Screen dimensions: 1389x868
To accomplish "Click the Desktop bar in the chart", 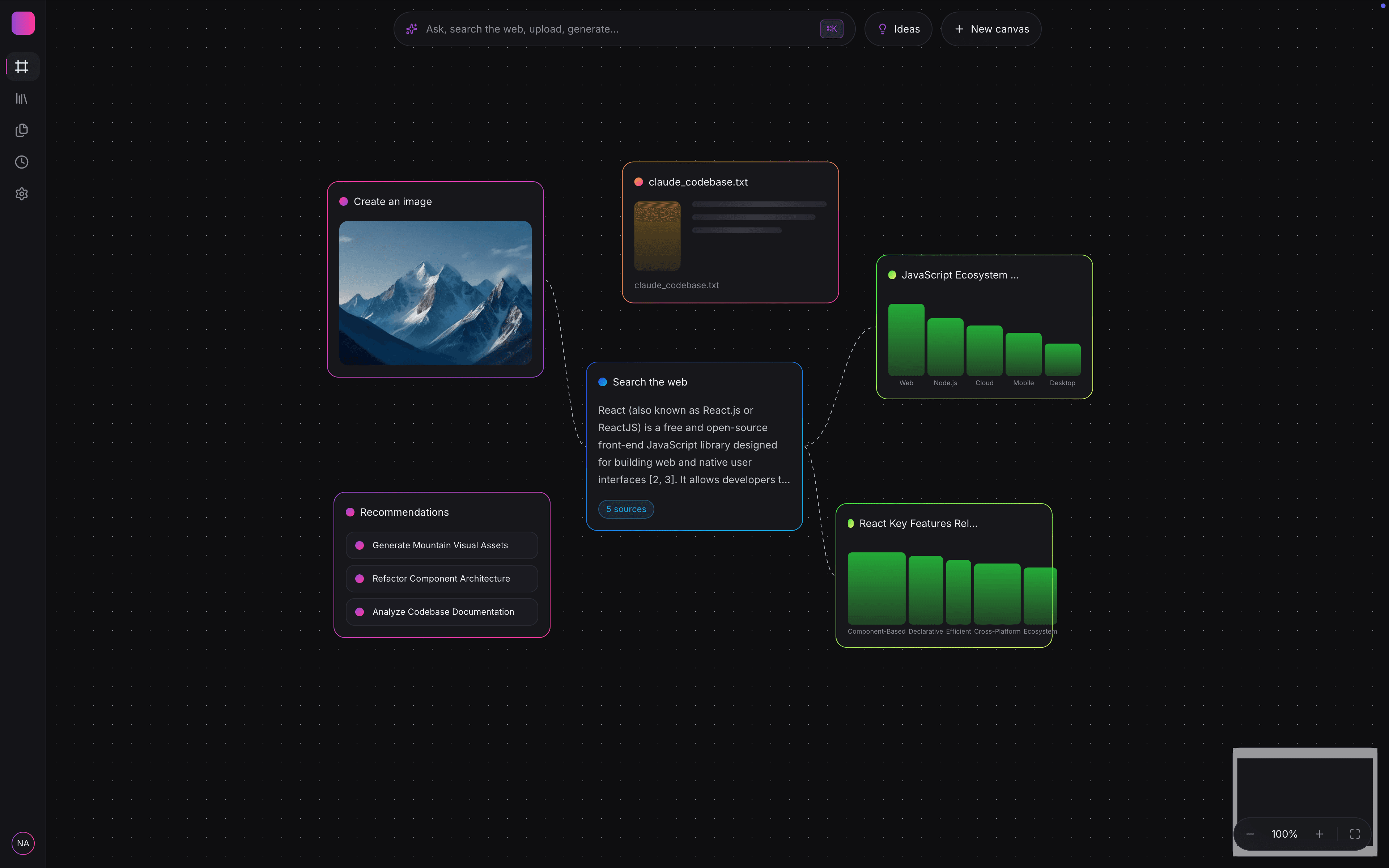I will click(x=1062, y=360).
